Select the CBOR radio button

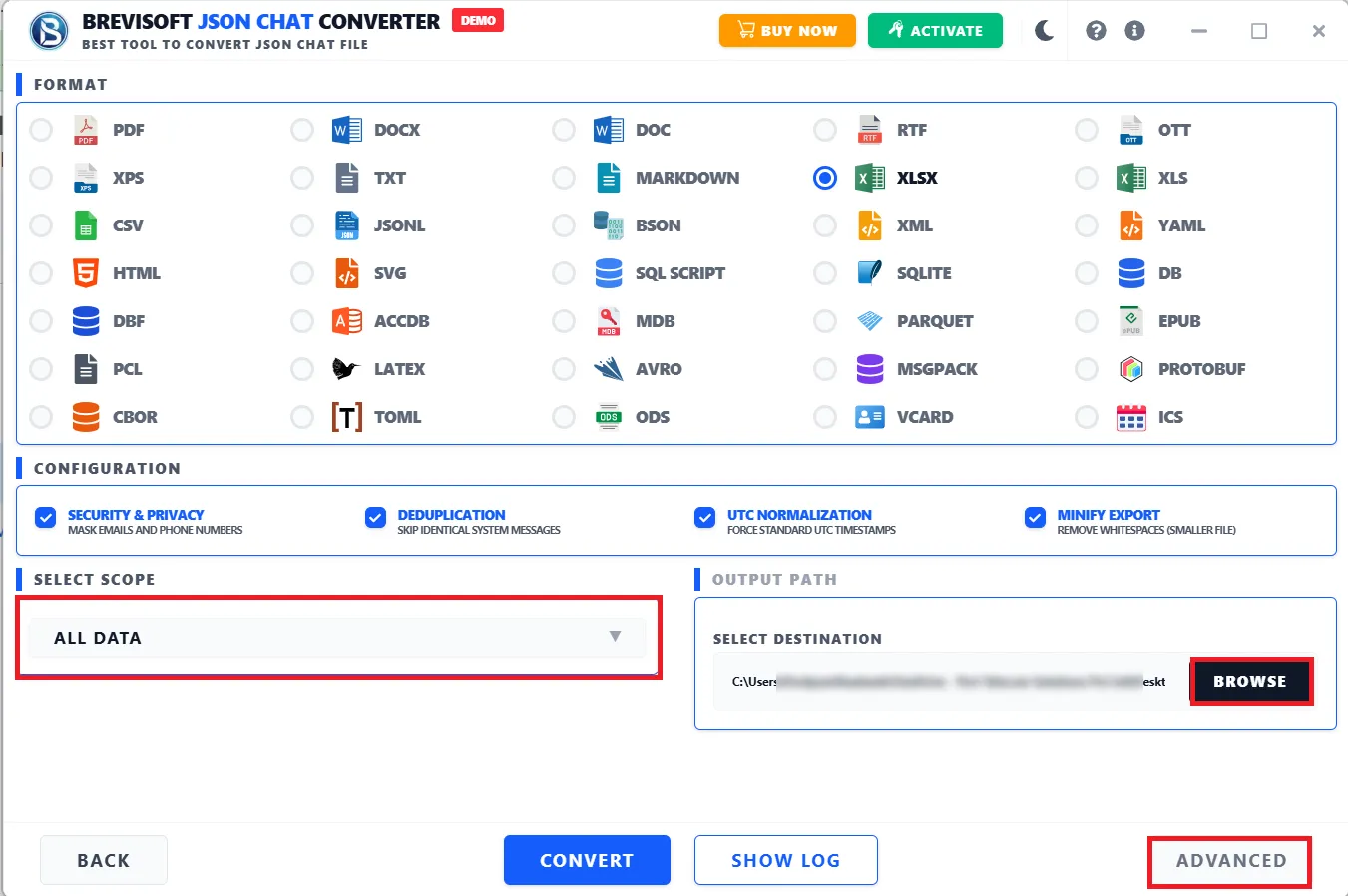coord(41,417)
